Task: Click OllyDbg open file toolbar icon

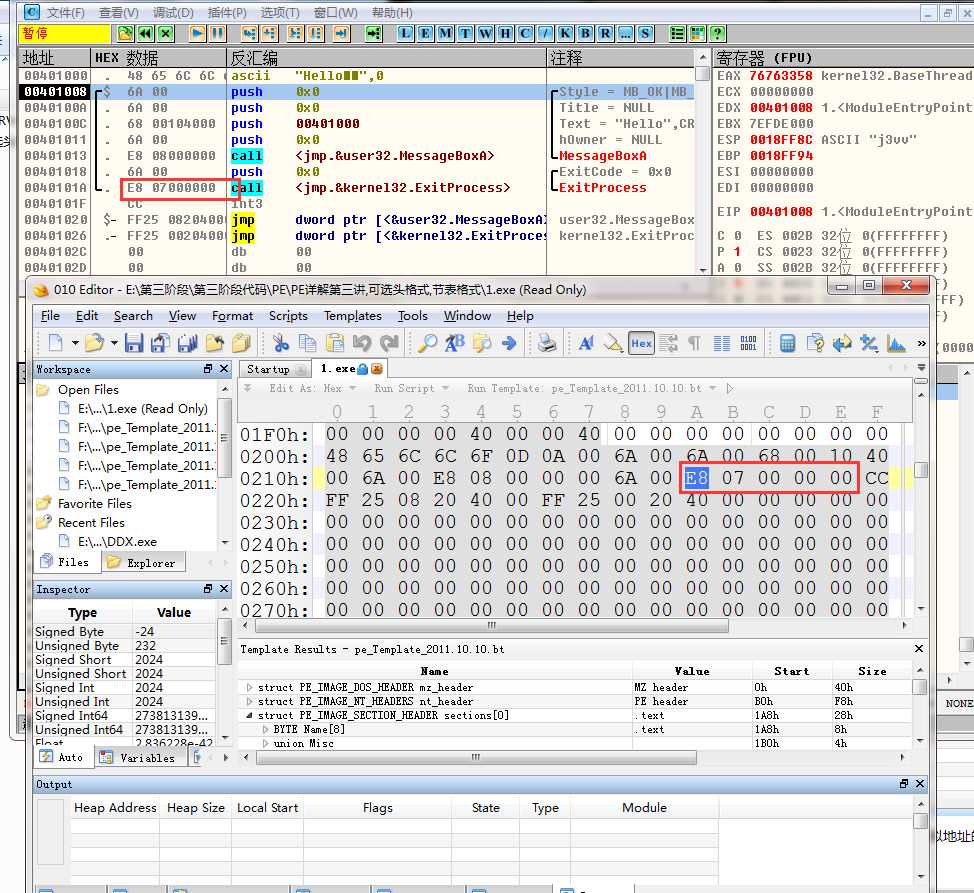Action: click(x=125, y=34)
